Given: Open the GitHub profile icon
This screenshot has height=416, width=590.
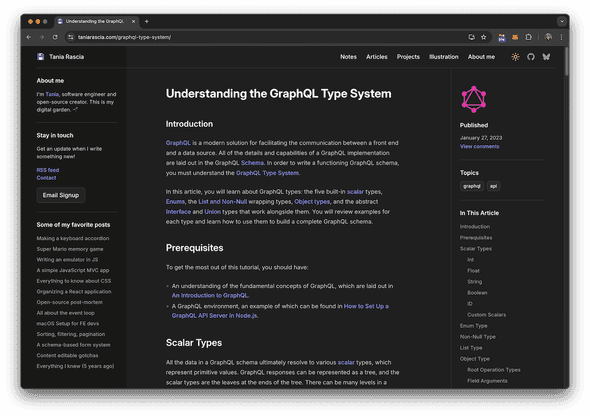Looking at the screenshot, I should tap(531, 57).
